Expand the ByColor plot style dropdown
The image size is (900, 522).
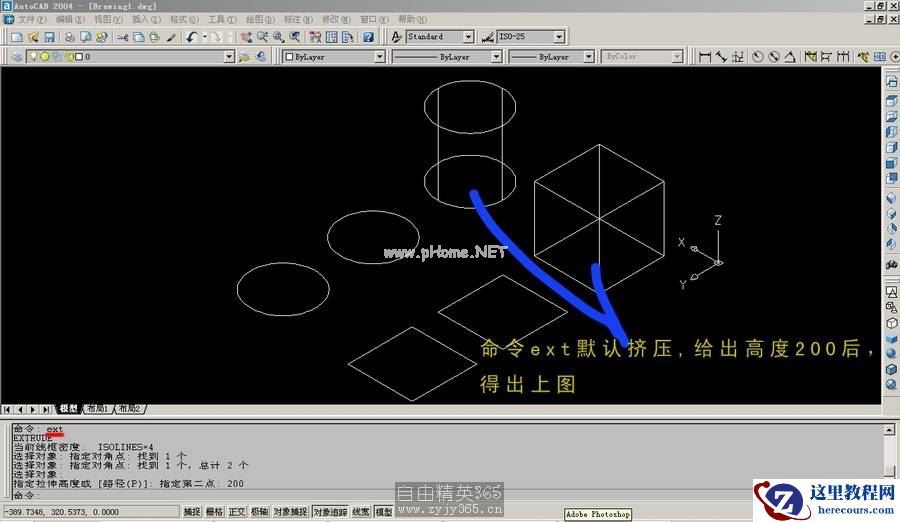tap(677, 57)
